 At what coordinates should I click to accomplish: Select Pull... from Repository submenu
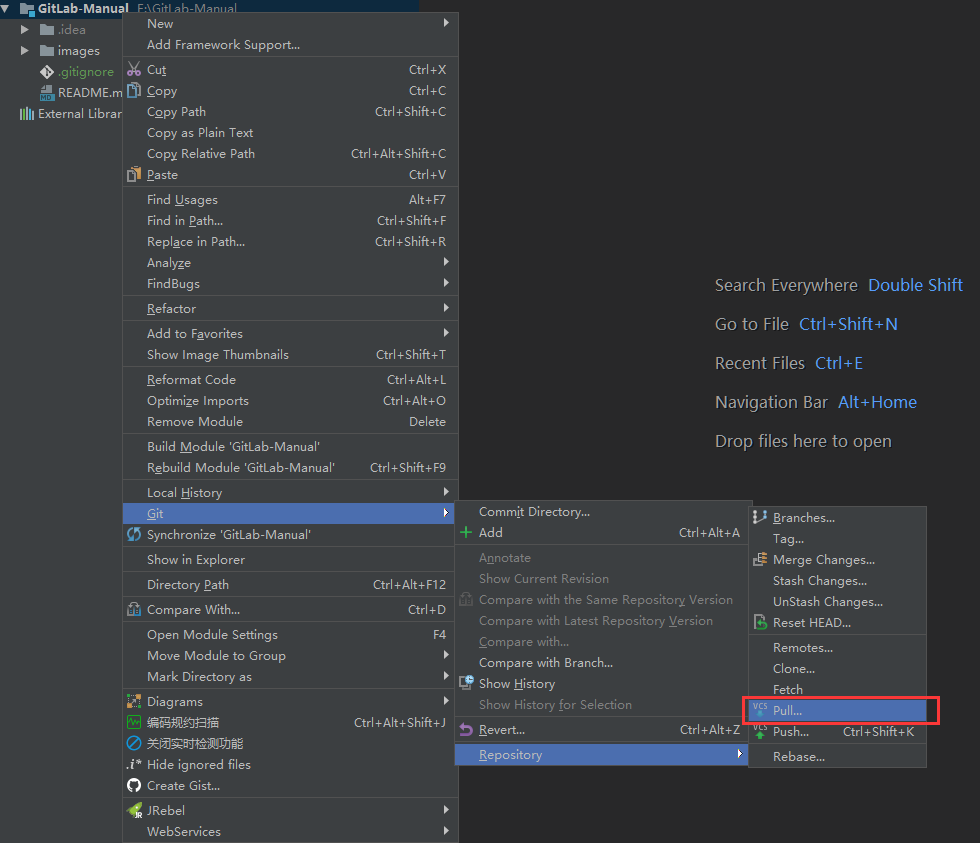(x=787, y=711)
